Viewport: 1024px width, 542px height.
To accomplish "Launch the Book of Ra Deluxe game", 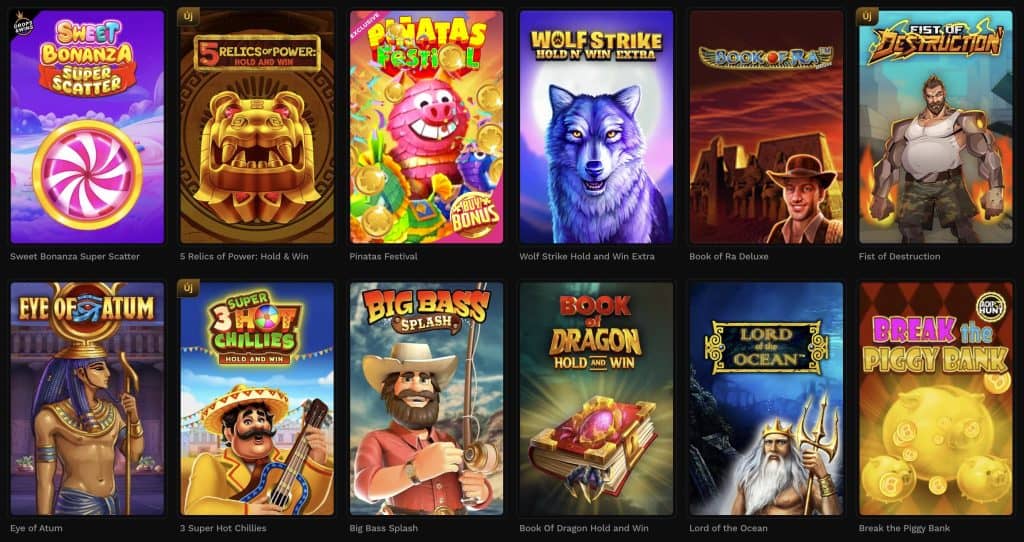I will tap(766, 127).
